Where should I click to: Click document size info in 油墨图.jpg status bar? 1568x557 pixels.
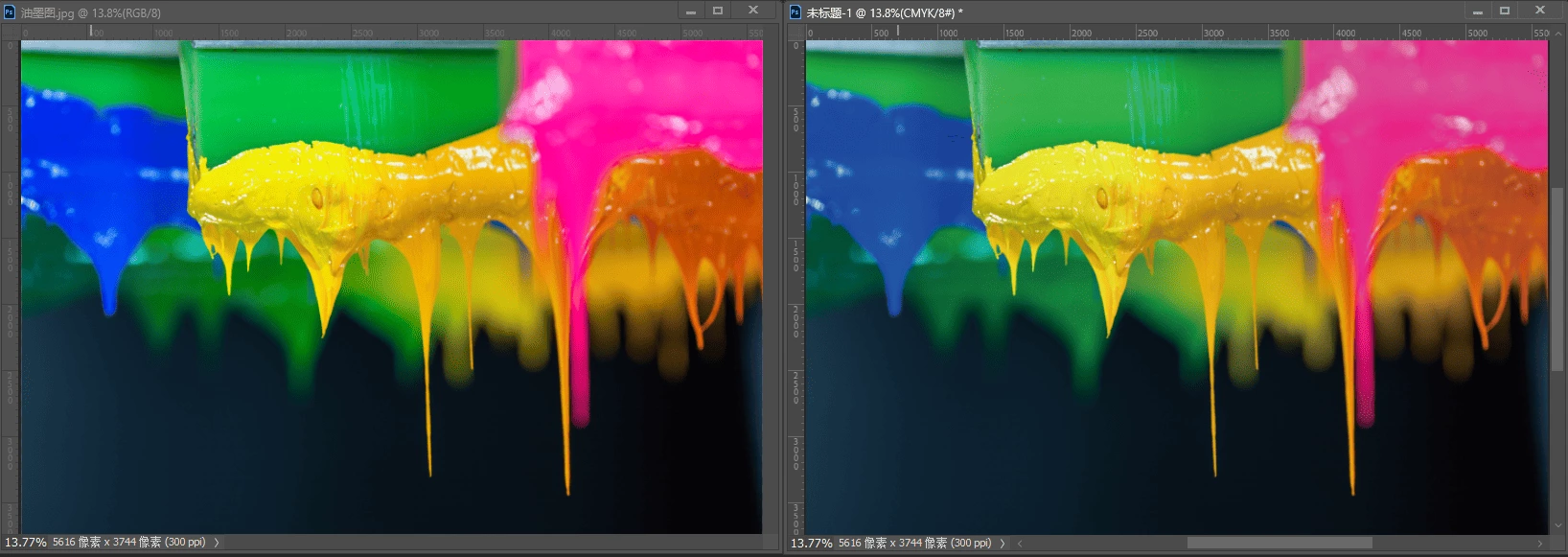(129, 543)
